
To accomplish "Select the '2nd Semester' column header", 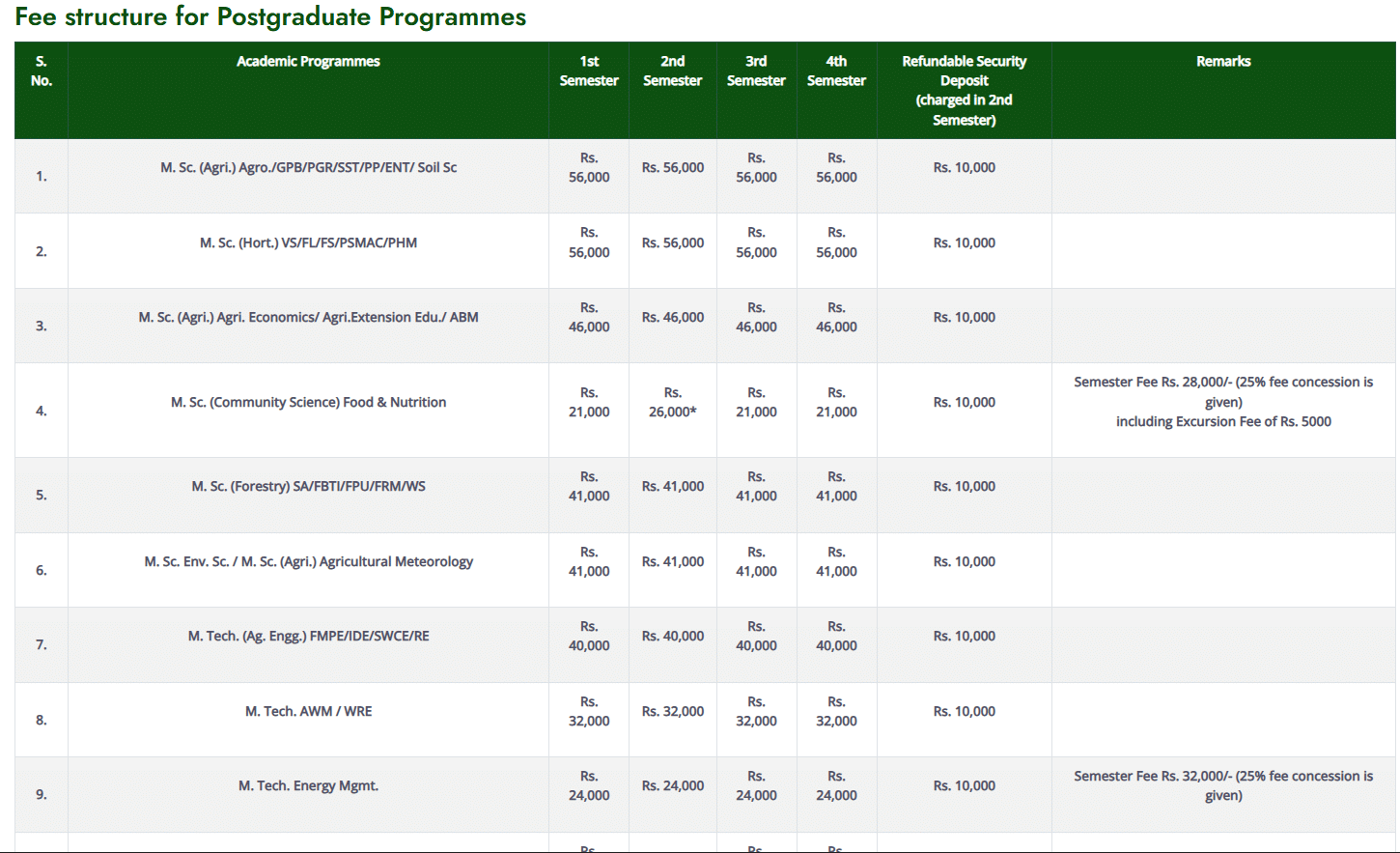I will click(672, 71).
